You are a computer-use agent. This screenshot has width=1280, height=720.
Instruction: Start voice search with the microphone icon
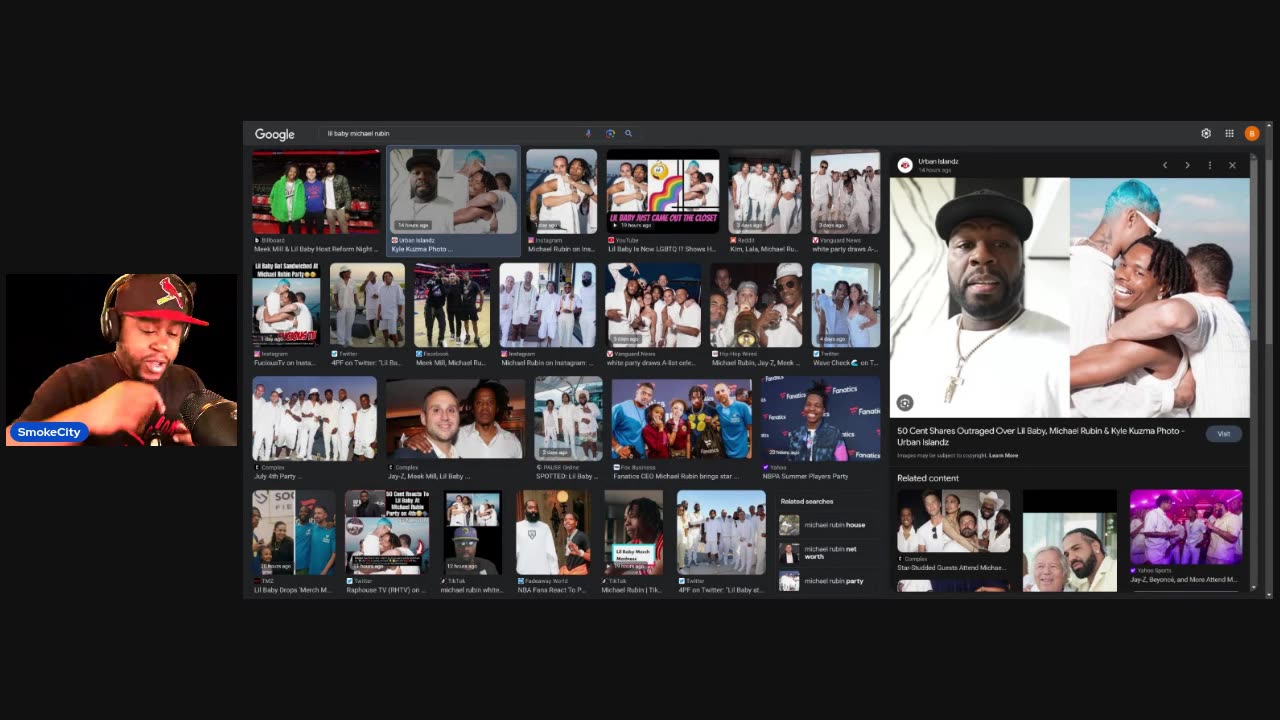pos(588,133)
